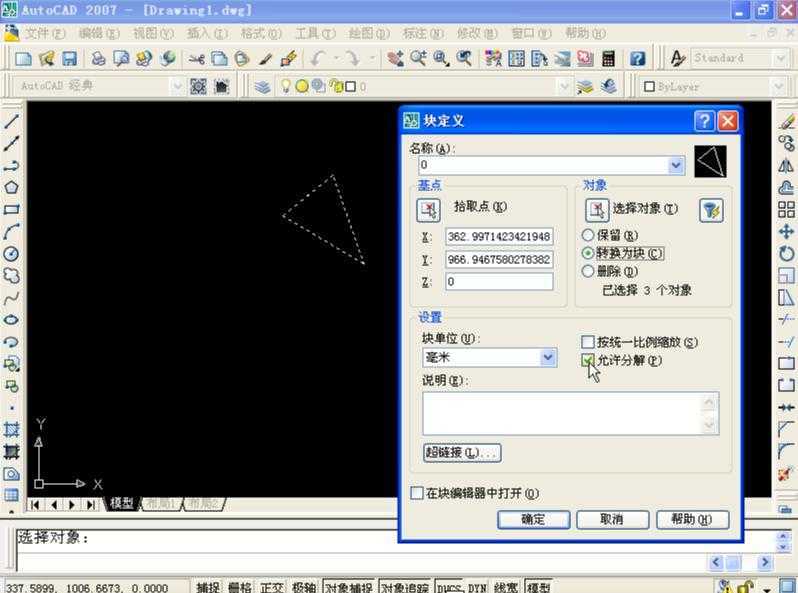The width and height of the screenshot is (798, 593).
Task: Select the Move tool in modify toolbar
Action: (786, 232)
